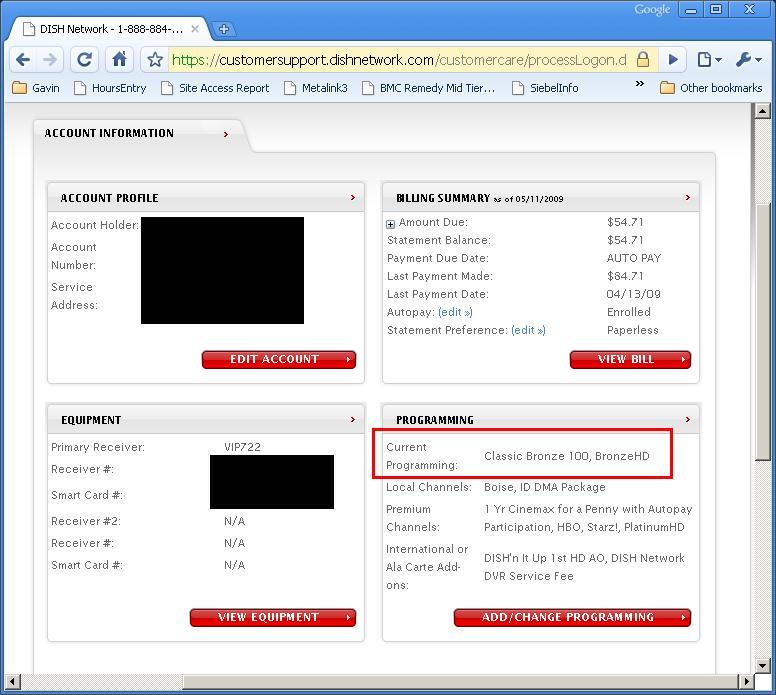Open the Site Access Report bookmark
The width and height of the screenshot is (776, 695).
pyautogui.click(x=215, y=88)
